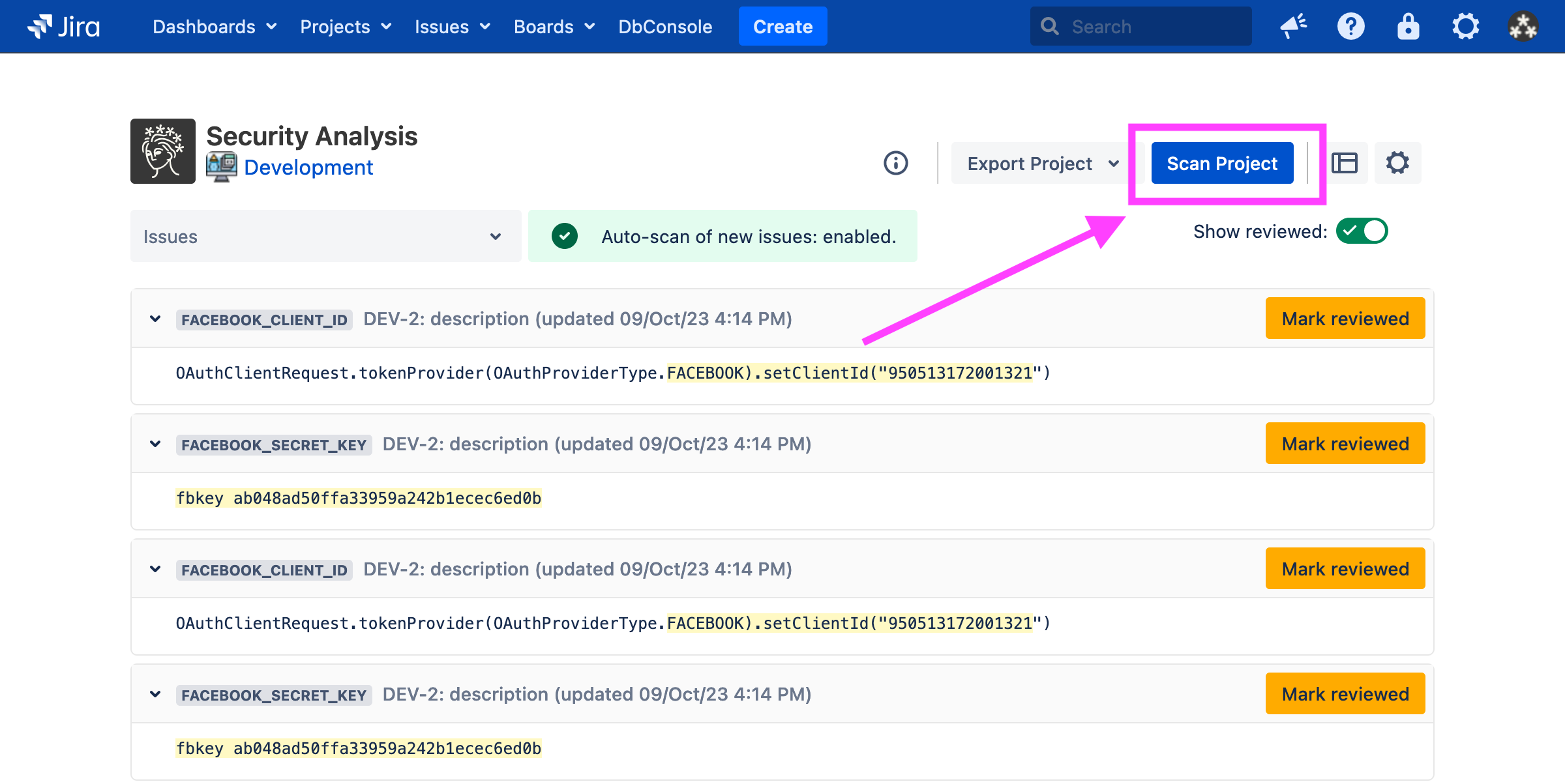Open the help question mark icon
Viewport: 1565px width, 784px height.
[x=1350, y=27]
